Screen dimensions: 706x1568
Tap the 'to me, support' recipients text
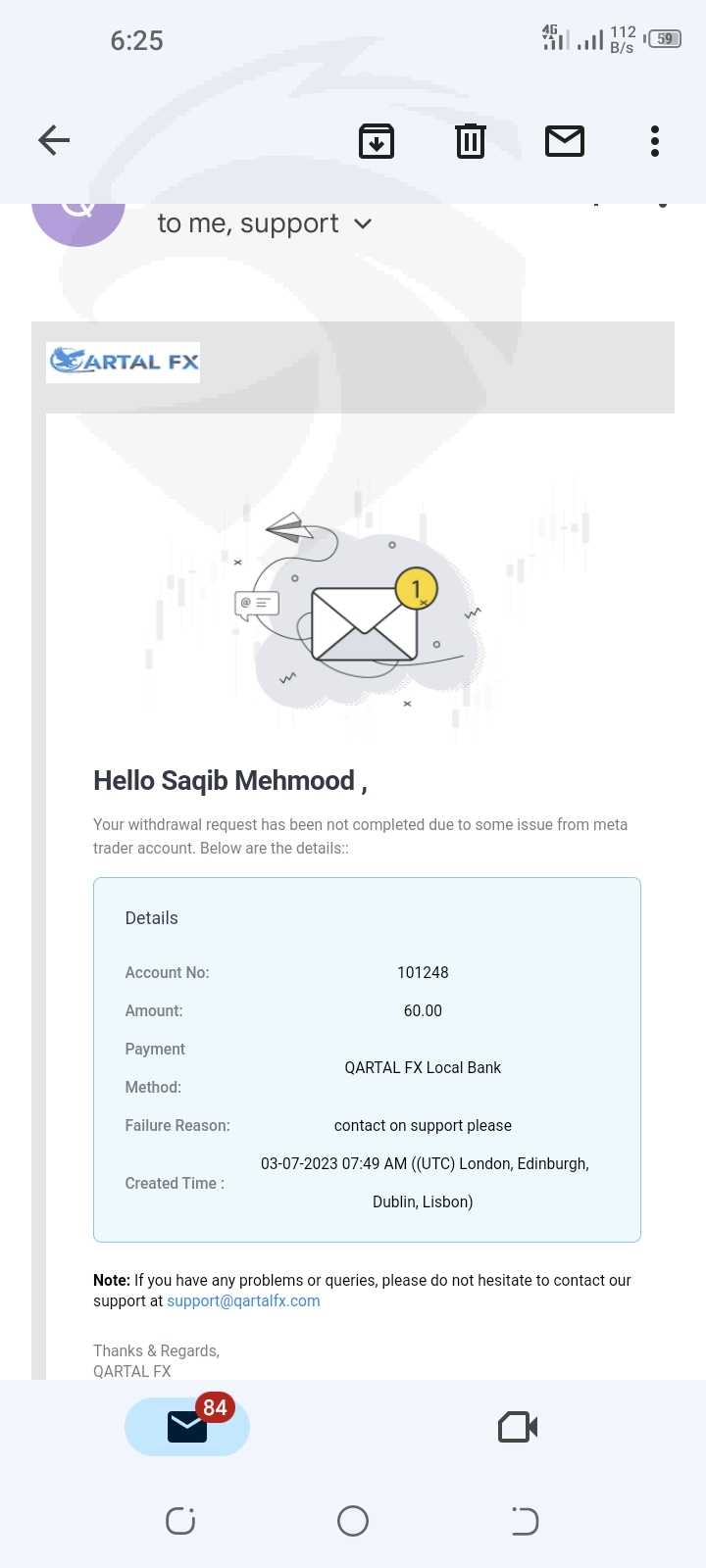point(248,223)
